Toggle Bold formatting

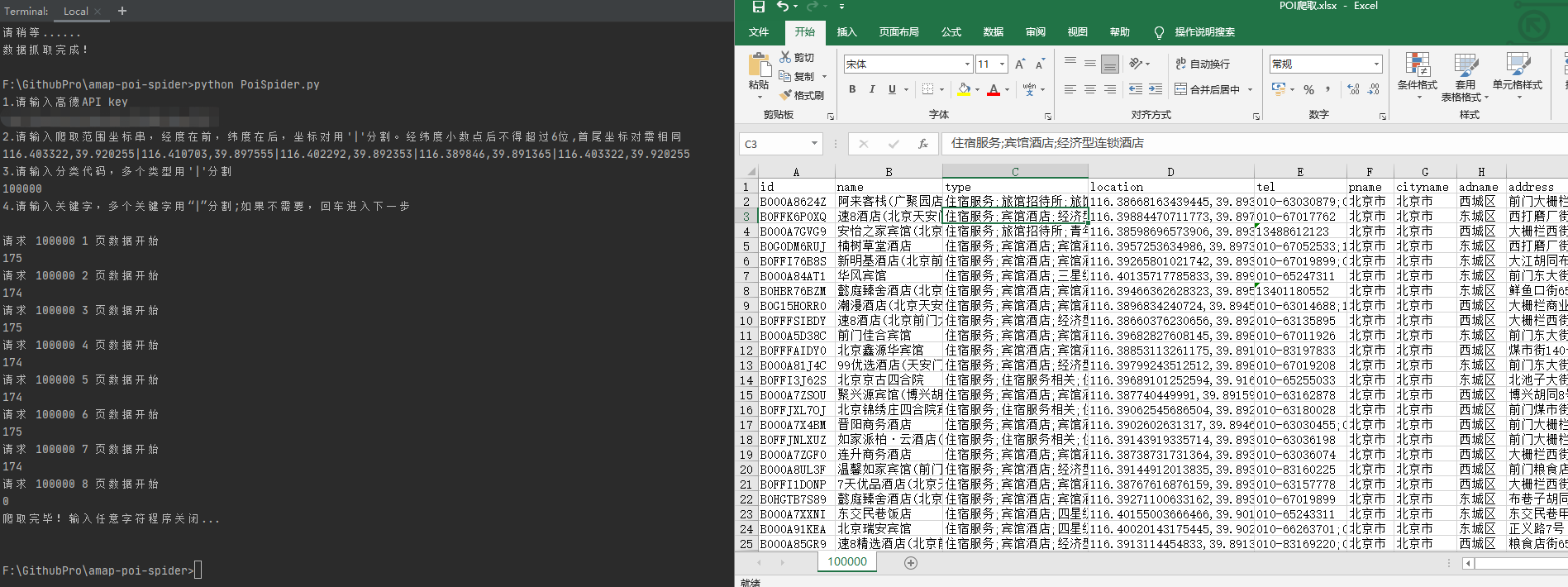click(x=852, y=89)
